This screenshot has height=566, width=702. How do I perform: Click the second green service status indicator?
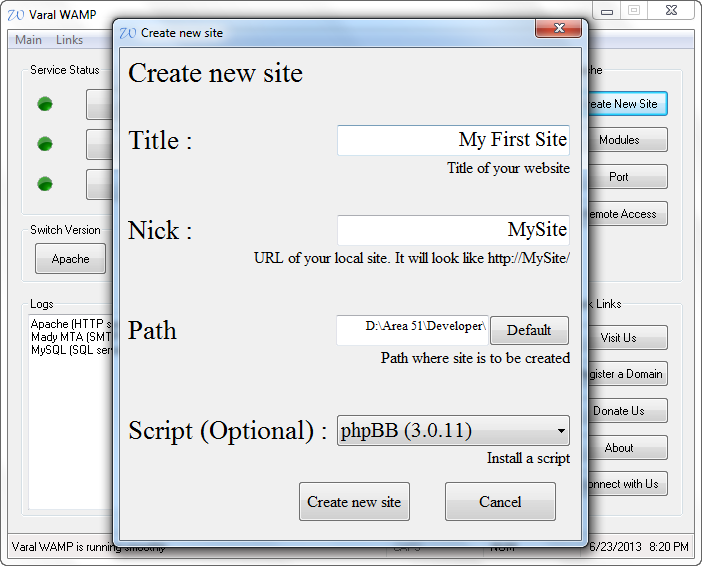click(x=45, y=144)
